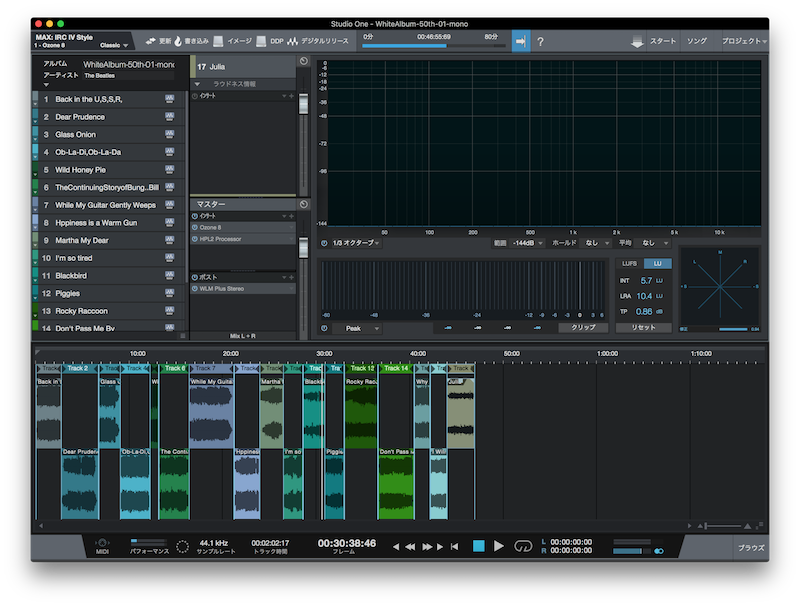Start playback with the play button
The image size is (800, 606).
[498, 546]
